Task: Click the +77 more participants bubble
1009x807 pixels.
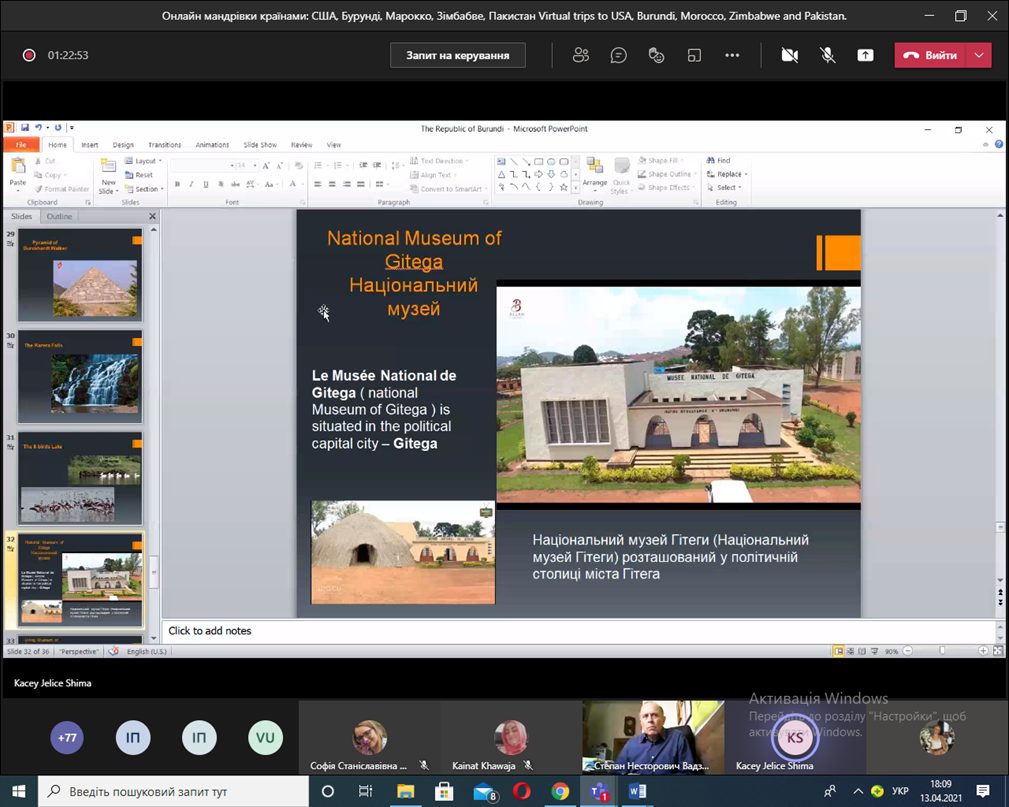Action: coord(67,738)
